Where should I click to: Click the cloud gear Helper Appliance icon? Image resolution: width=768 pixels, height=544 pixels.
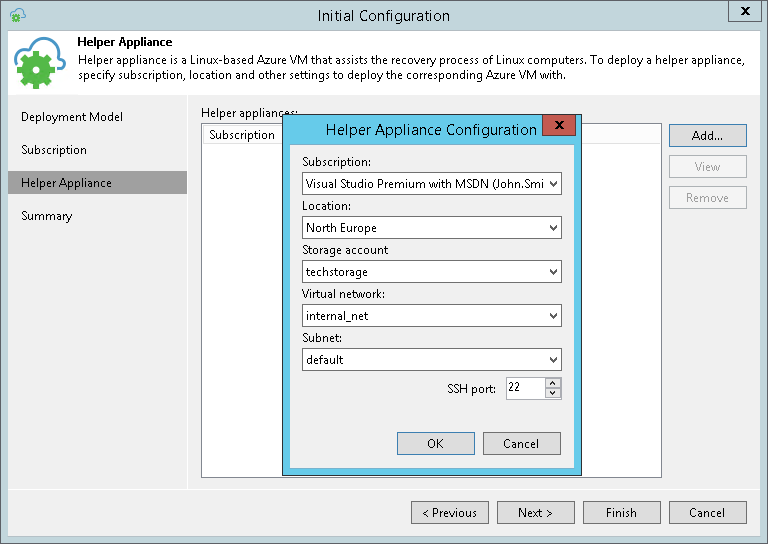(39, 62)
